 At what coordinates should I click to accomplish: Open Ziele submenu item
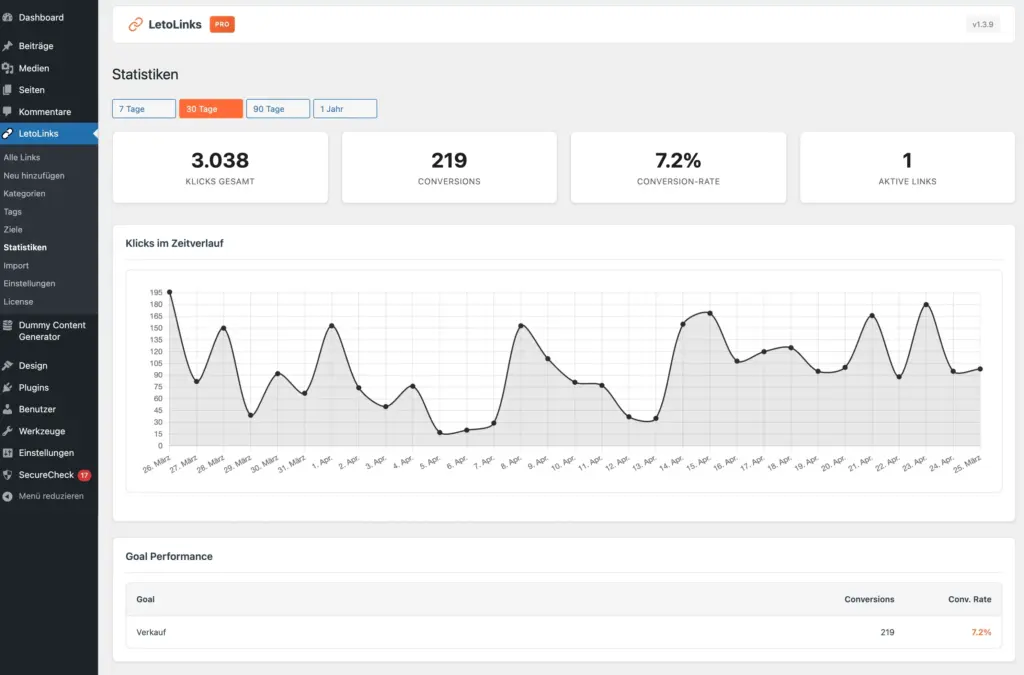pyautogui.click(x=13, y=229)
